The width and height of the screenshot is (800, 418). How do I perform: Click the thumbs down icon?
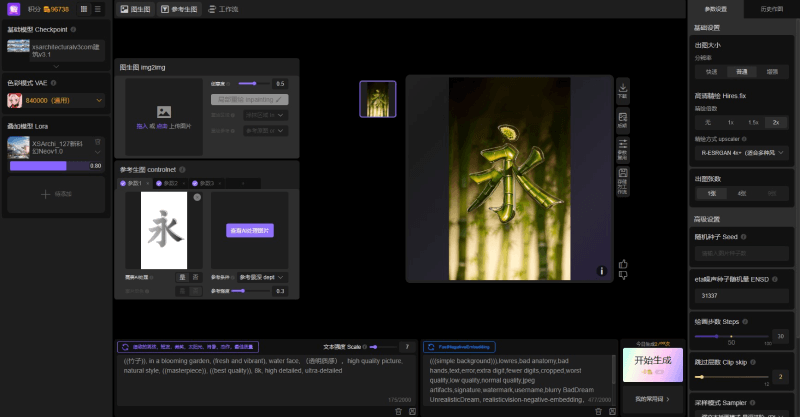click(x=624, y=277)
